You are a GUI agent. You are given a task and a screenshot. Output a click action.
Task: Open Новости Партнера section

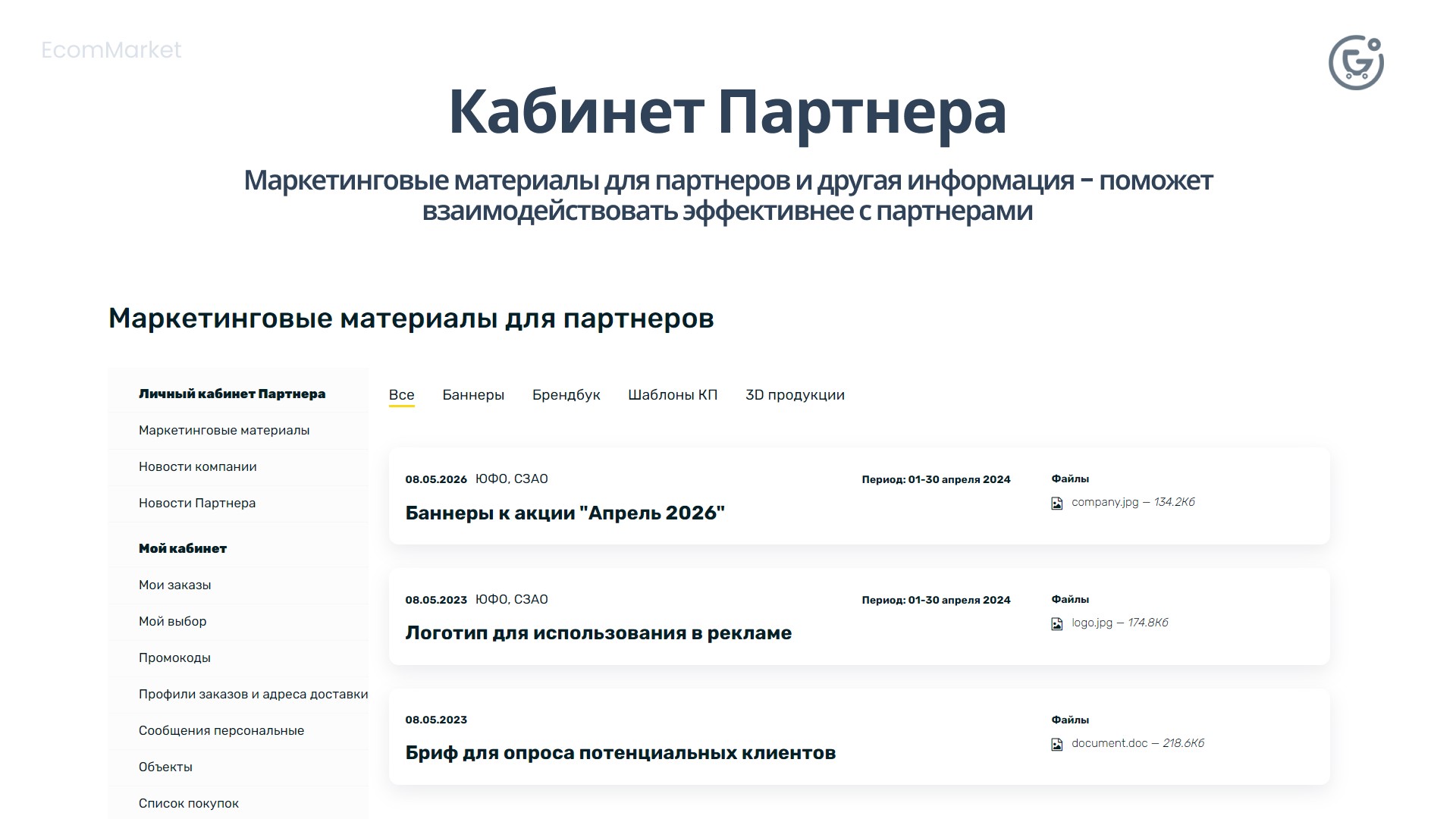tap(197, 503)
